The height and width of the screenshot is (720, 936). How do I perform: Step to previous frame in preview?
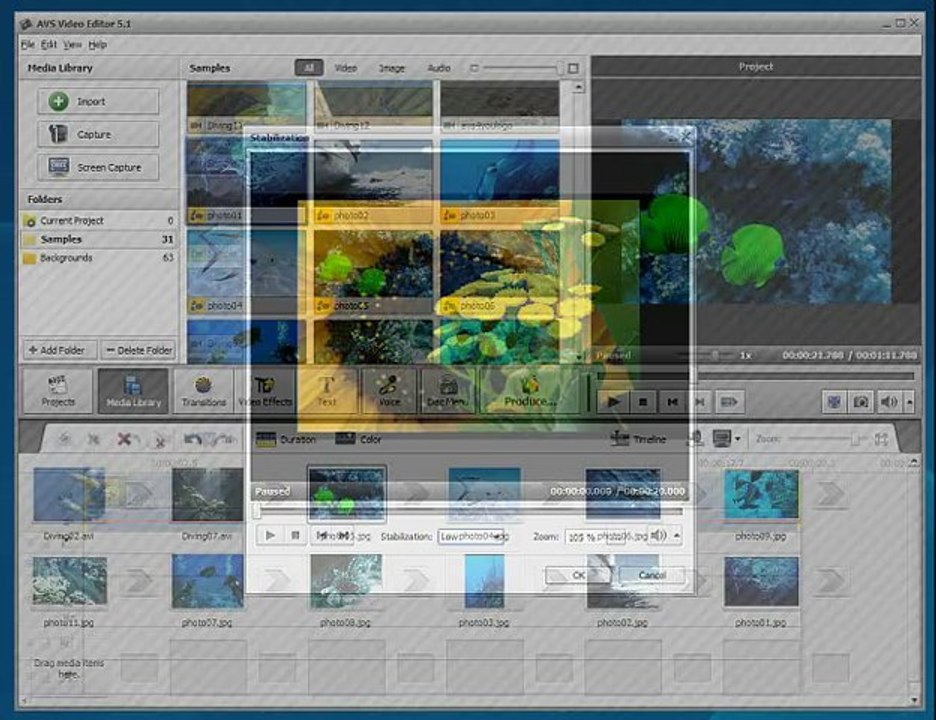[672, 402]
